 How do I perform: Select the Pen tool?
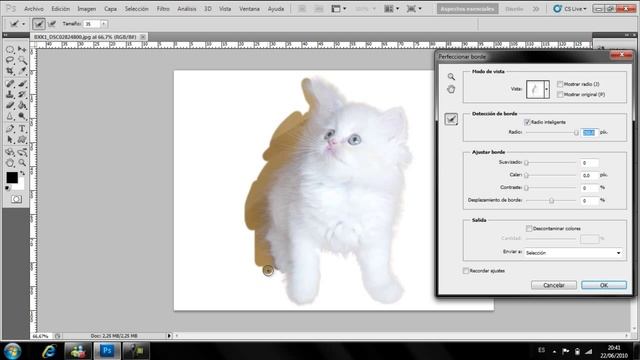pos(10,129)
